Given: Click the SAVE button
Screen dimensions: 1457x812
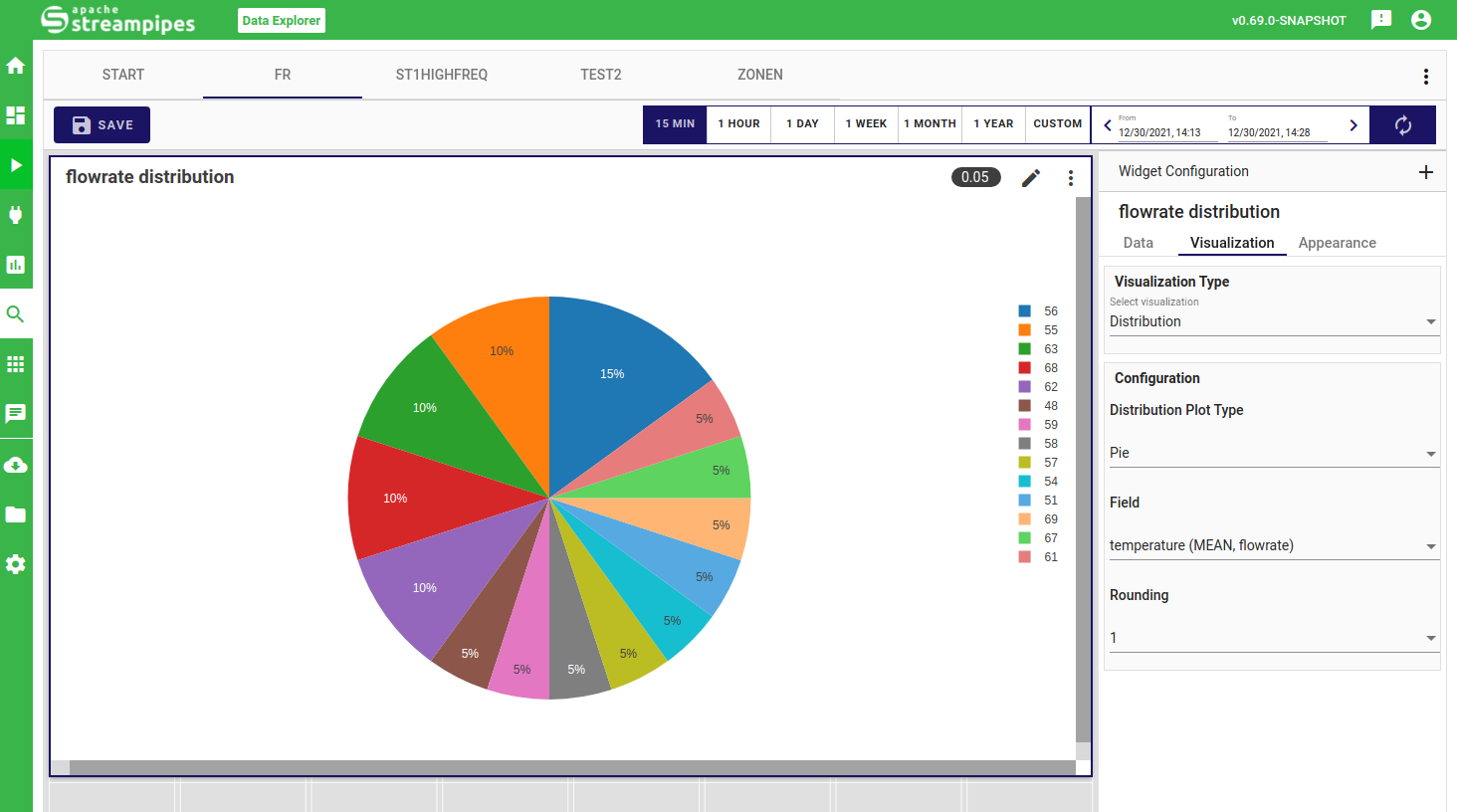Looking at the screenshot, I should click(102, 125).
